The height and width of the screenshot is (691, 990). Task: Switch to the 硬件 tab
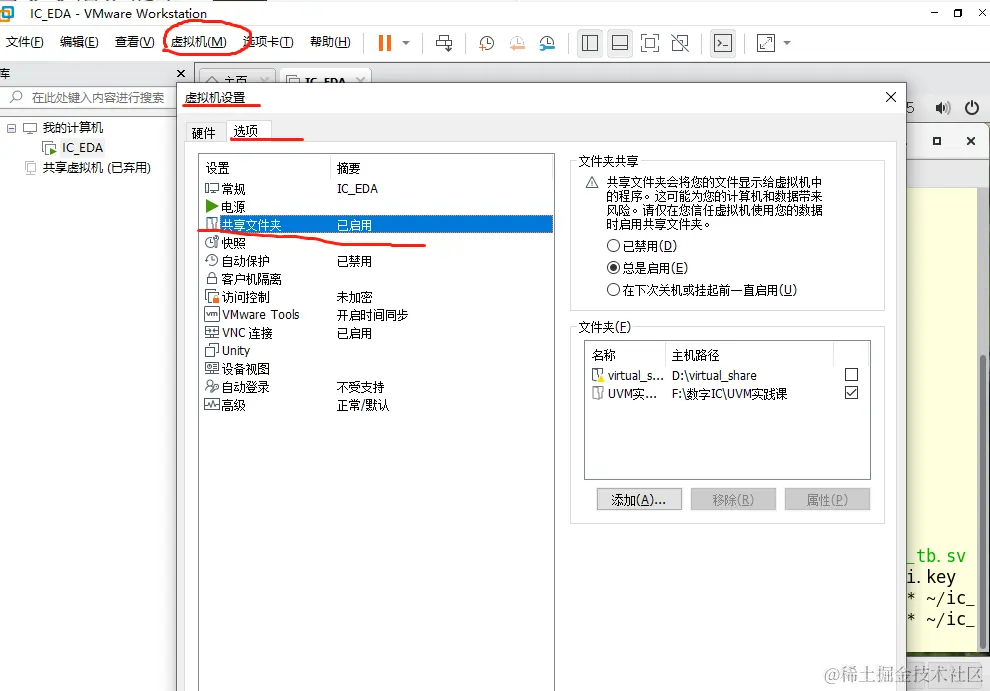[203, 133]
